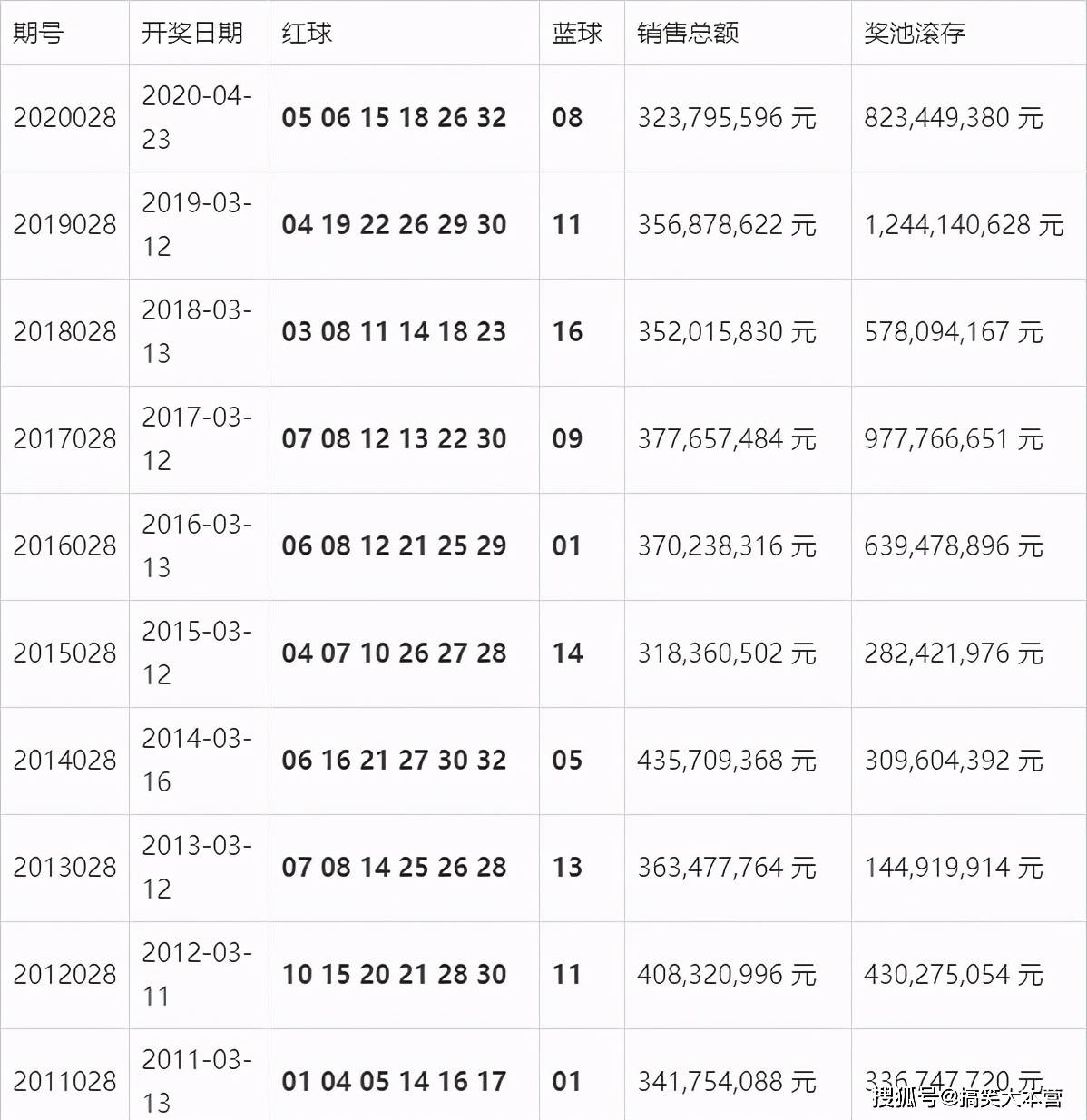Click red balls 04 19 22 26 29 30
The width and height of the screenshot is (1087, 1120).
tap(394, 225)
